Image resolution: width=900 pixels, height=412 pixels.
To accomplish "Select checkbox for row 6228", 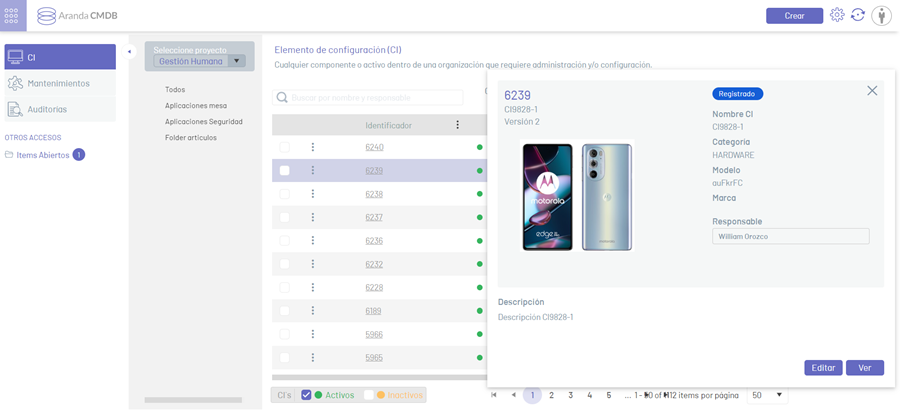I will (x=285, y=287).
